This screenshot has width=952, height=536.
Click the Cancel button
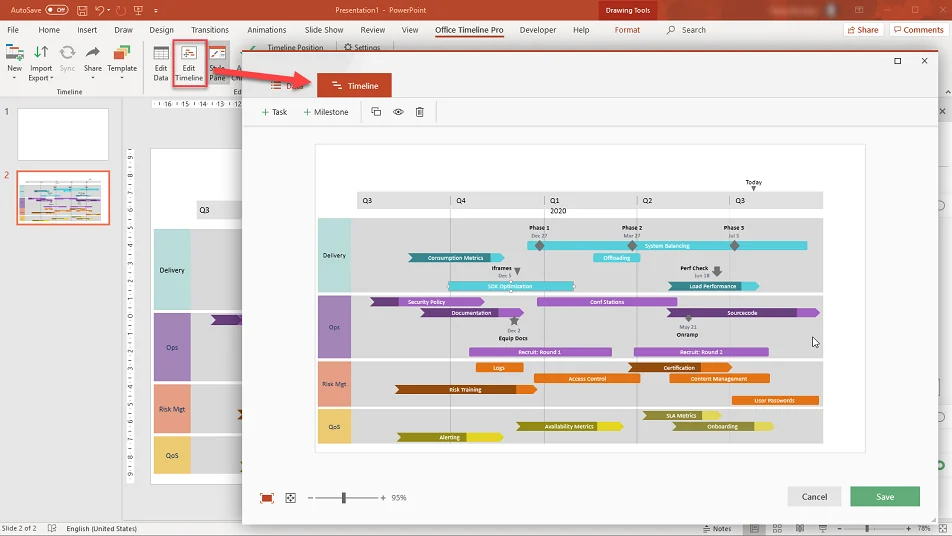[x=814, y=496]
